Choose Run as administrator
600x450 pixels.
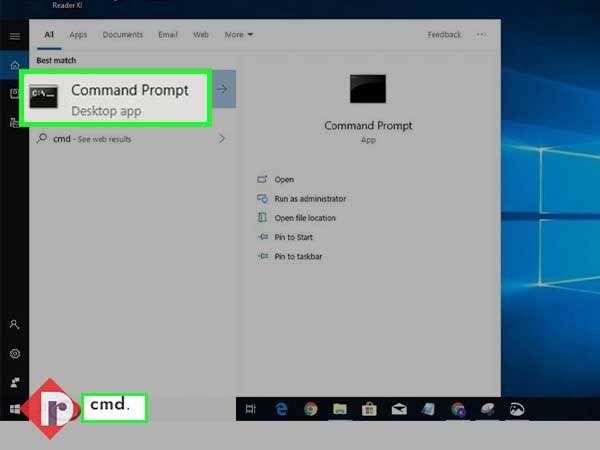[310, 199]
